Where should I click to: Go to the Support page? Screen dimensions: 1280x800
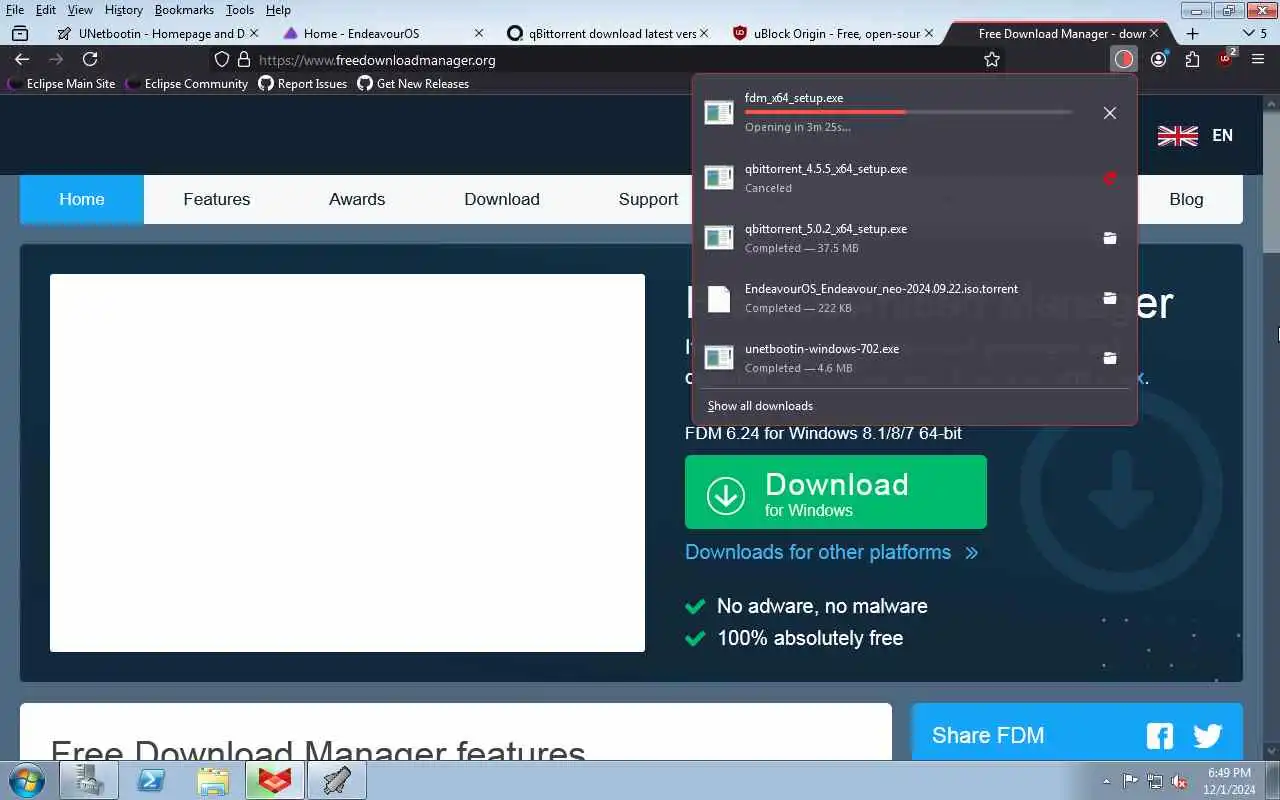pyautogui.click(x=648, y=199)
